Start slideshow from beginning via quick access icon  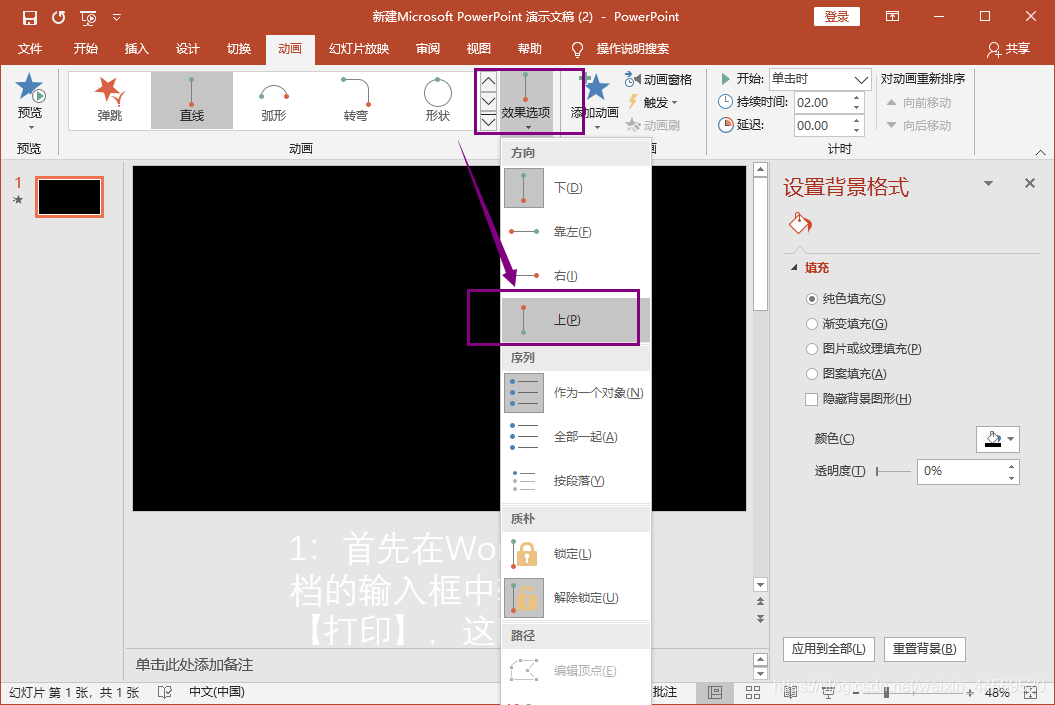[x=88, y=18]
